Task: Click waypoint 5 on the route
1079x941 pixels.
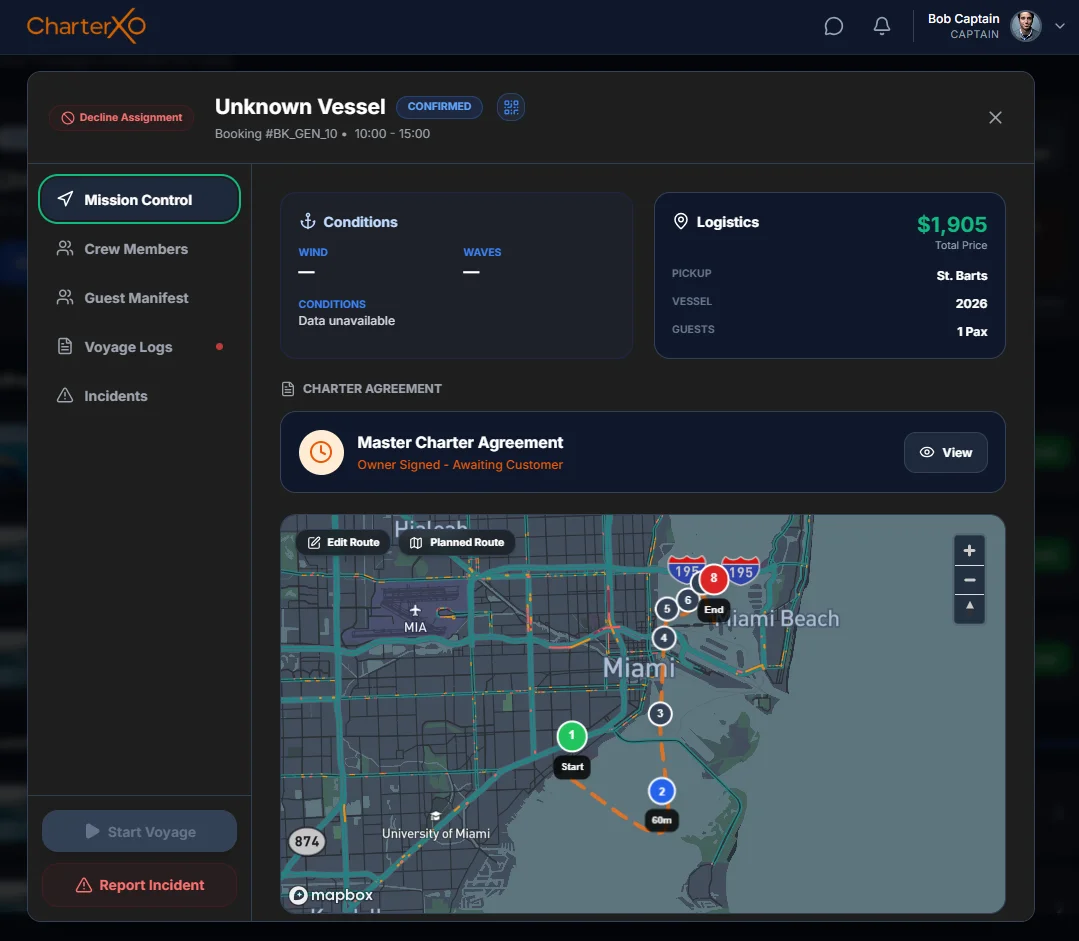Action: [666, 609]
